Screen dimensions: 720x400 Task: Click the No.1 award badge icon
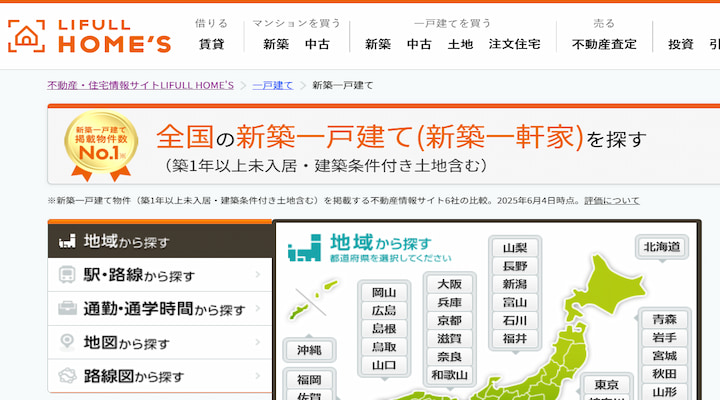coord(101,145)
